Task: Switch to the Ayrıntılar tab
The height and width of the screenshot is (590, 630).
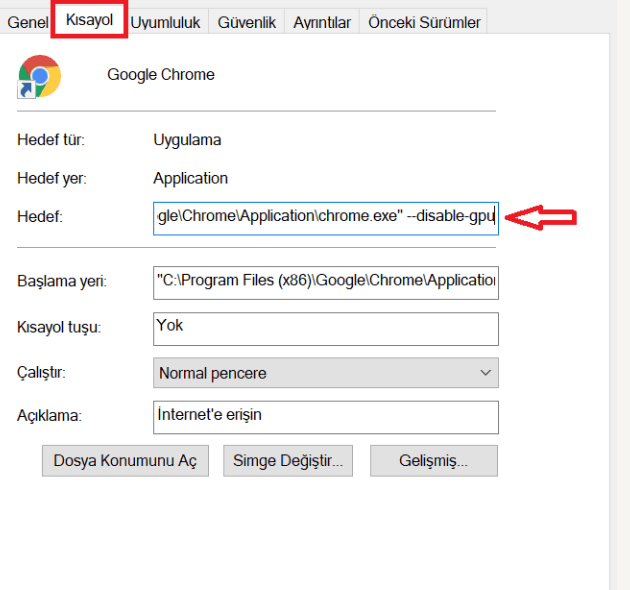Action: (322, 23)
